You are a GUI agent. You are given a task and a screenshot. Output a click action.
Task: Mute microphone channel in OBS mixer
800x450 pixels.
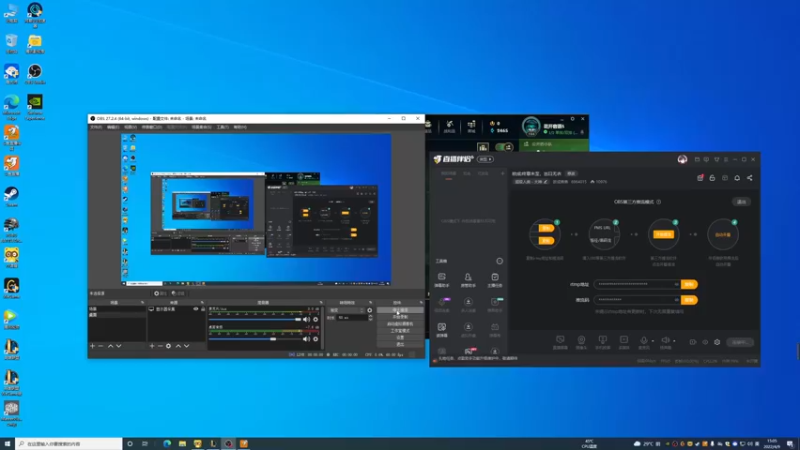[x=306, y=319]
